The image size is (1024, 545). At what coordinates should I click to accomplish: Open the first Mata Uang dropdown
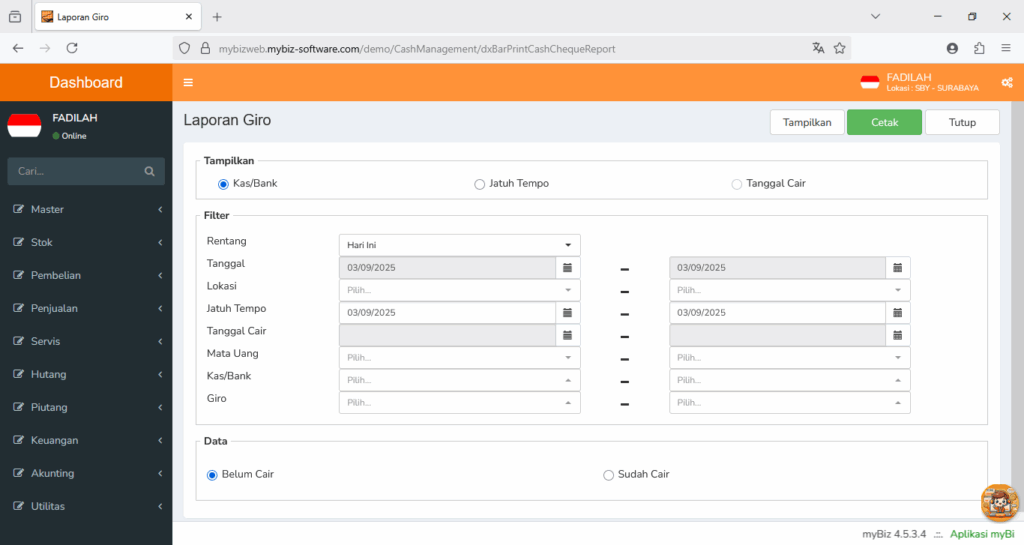point(460,358)
